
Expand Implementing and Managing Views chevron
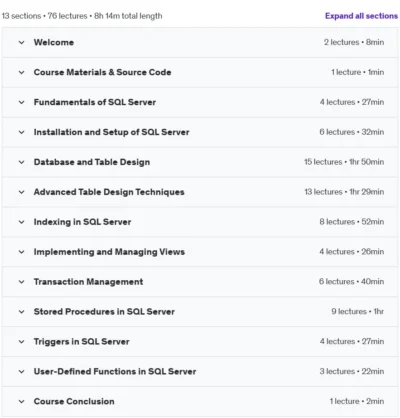point(22,252)
